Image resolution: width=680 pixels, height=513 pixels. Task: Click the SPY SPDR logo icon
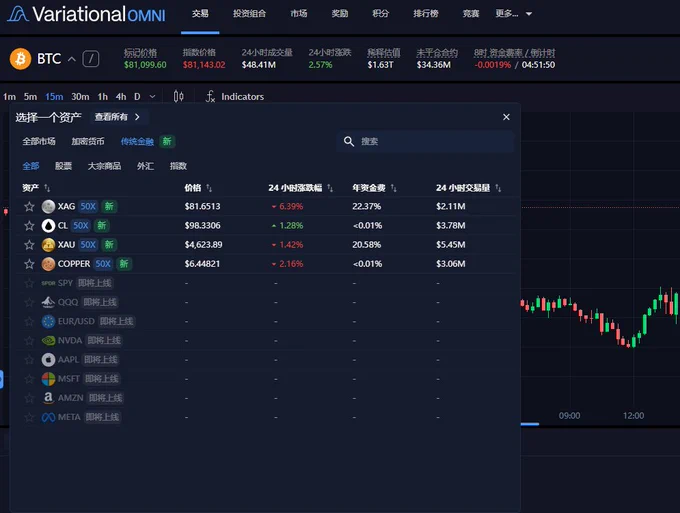48,283
